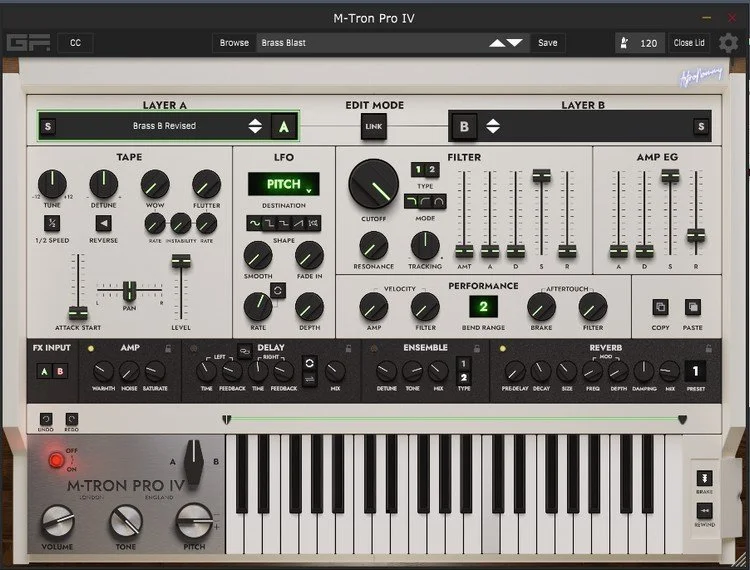Click the Paste layer icon
Screen dimensions: 750x570
(693, 307)
